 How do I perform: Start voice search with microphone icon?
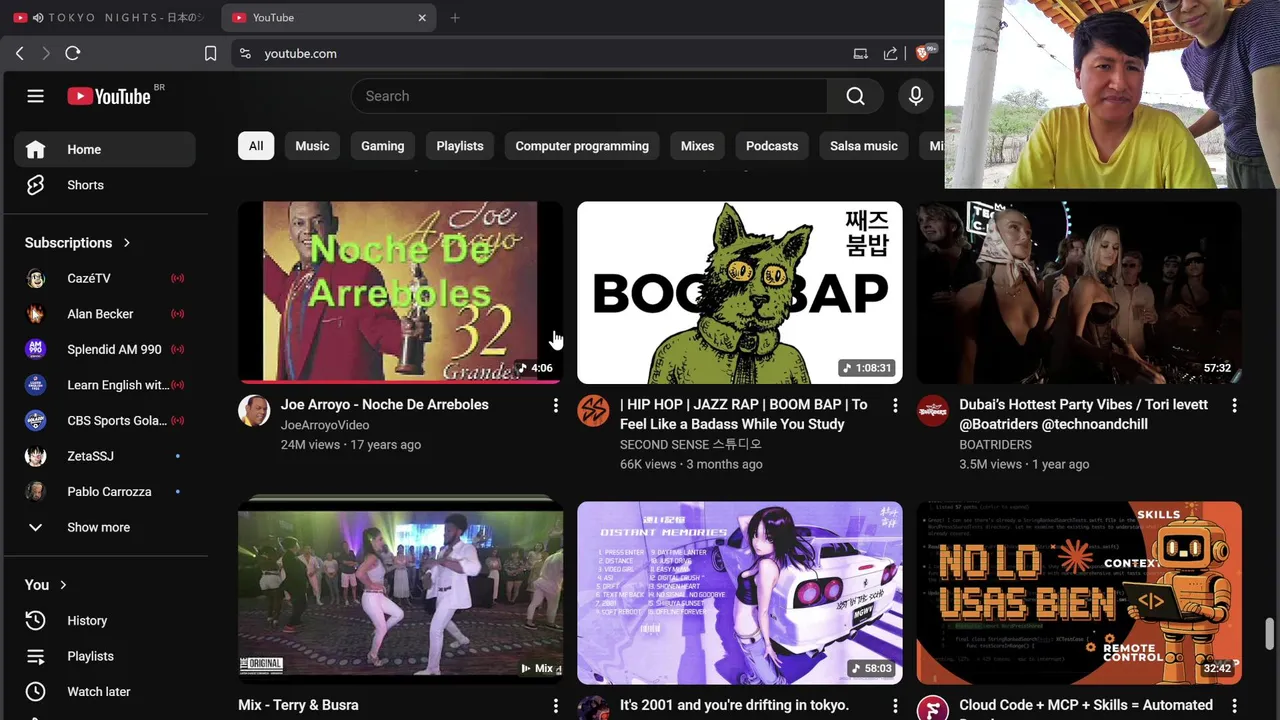(x=915, y=96)
